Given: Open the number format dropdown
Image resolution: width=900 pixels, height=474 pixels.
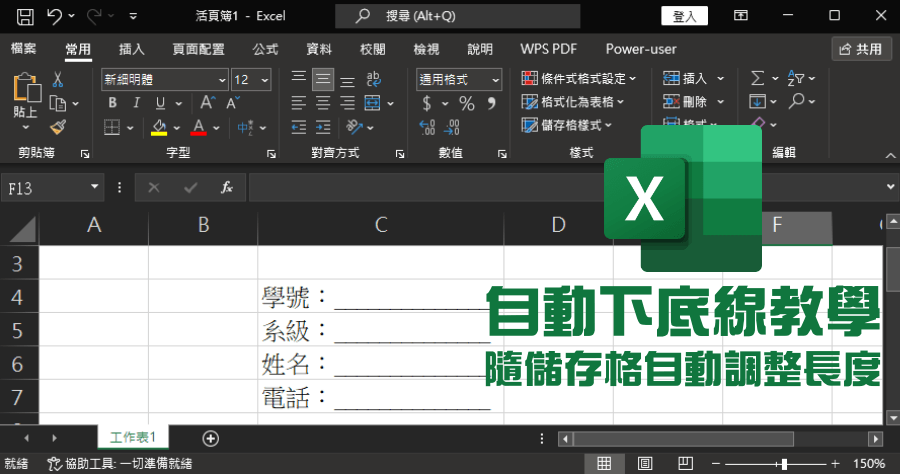Looking at the screenshot, I should [x=495, y=80].
